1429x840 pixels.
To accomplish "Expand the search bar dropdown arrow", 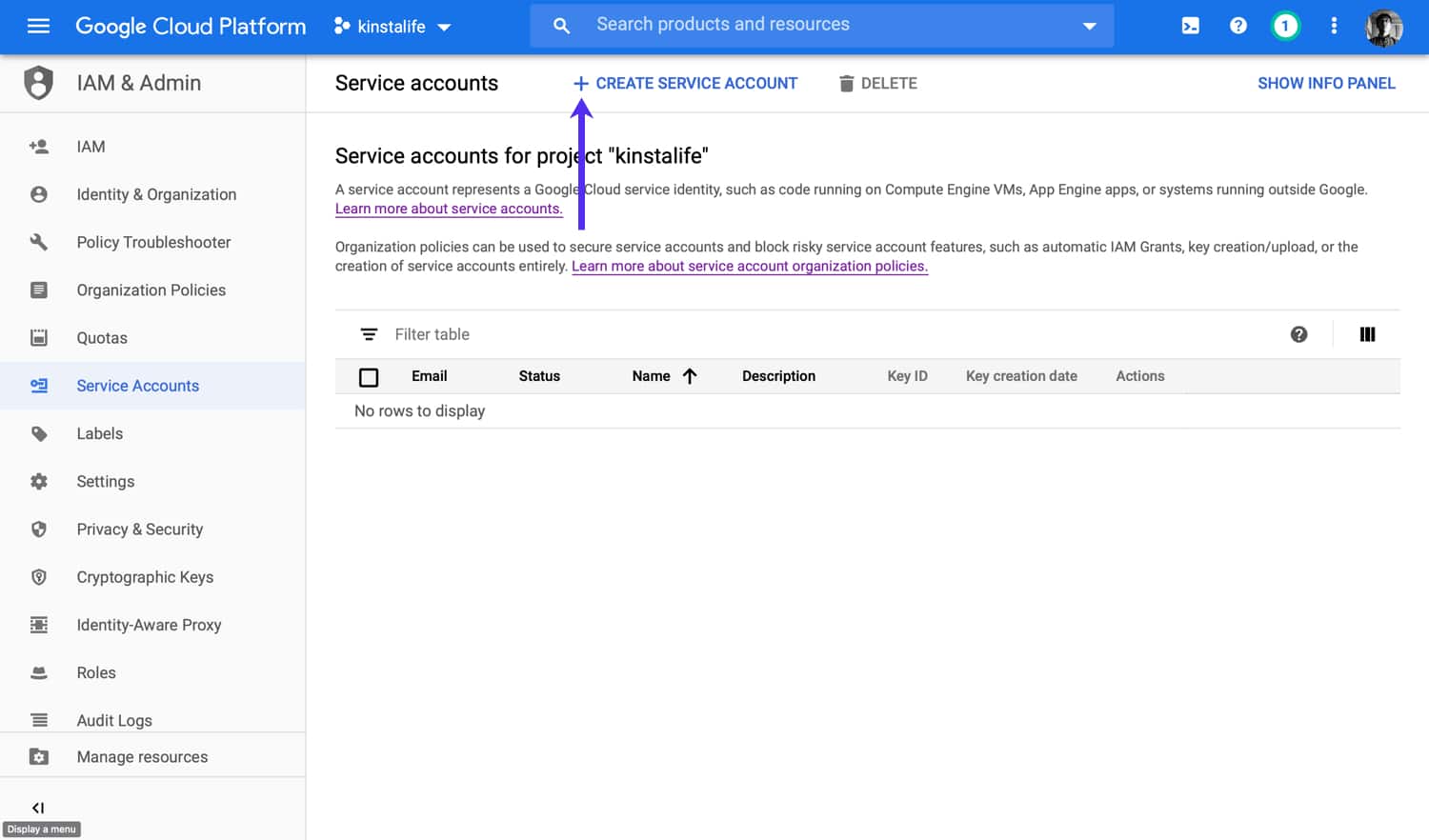I will [1089, 26].
